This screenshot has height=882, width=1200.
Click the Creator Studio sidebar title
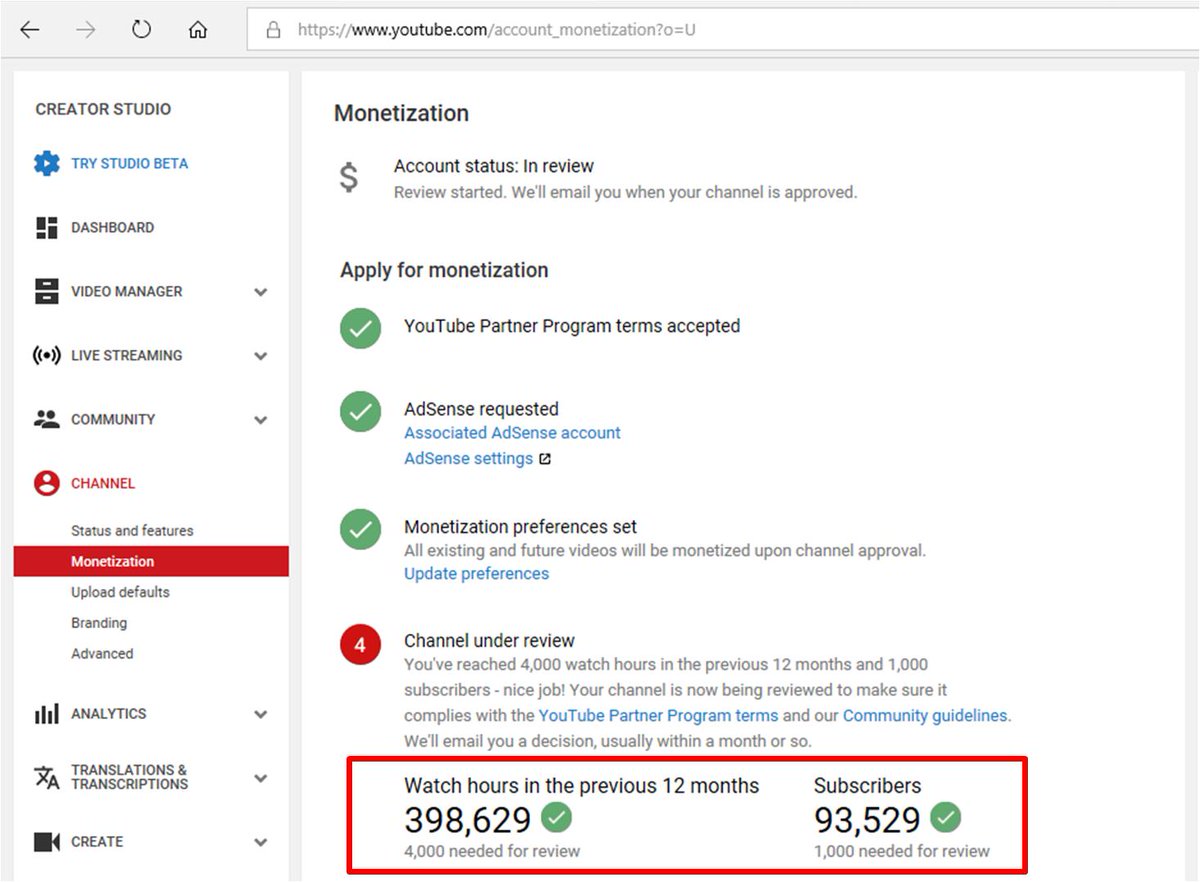103,109
